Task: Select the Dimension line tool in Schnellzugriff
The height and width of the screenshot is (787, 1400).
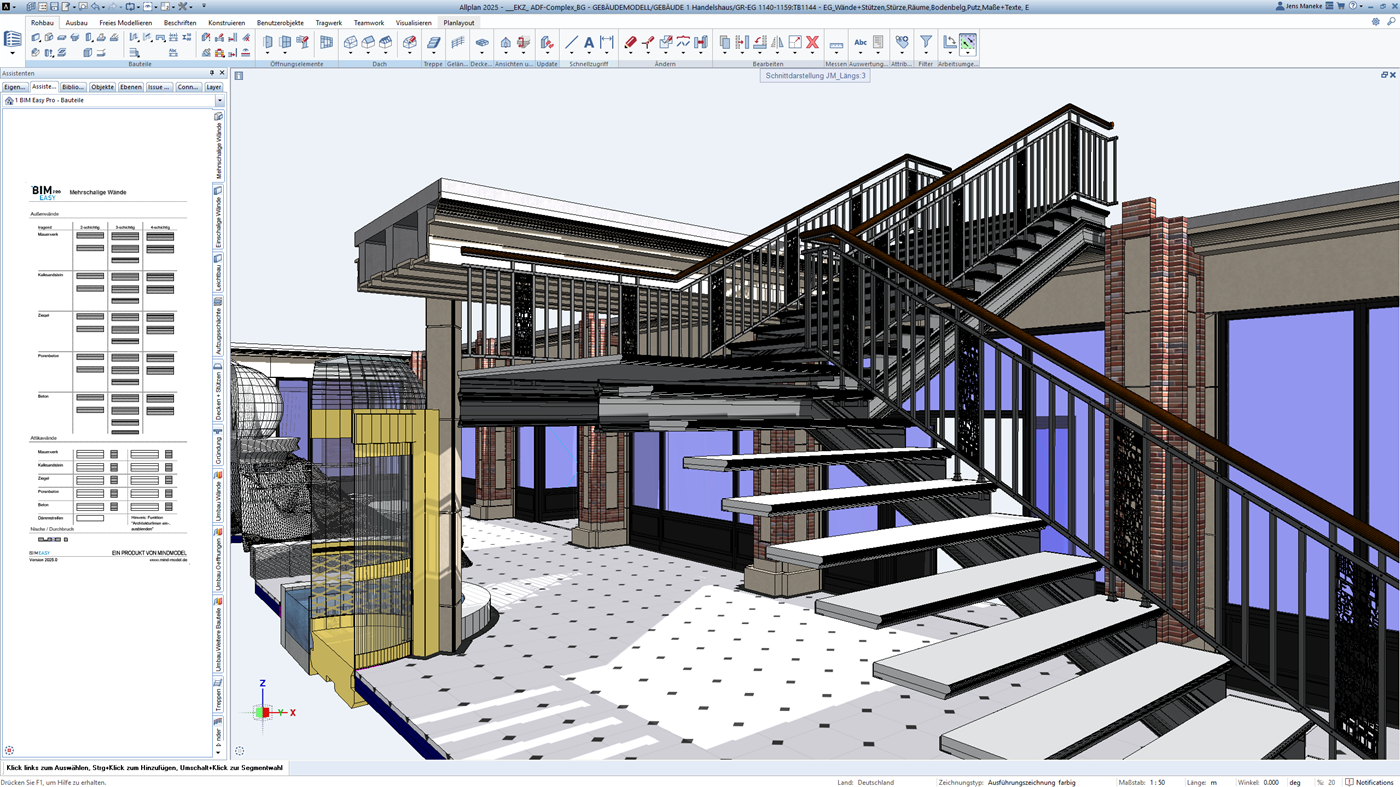Action: (607, 43)
